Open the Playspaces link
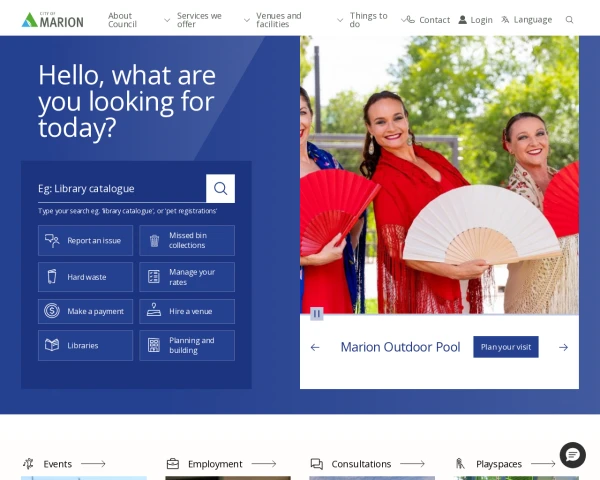600x480 pixels. tap(499, 464)
